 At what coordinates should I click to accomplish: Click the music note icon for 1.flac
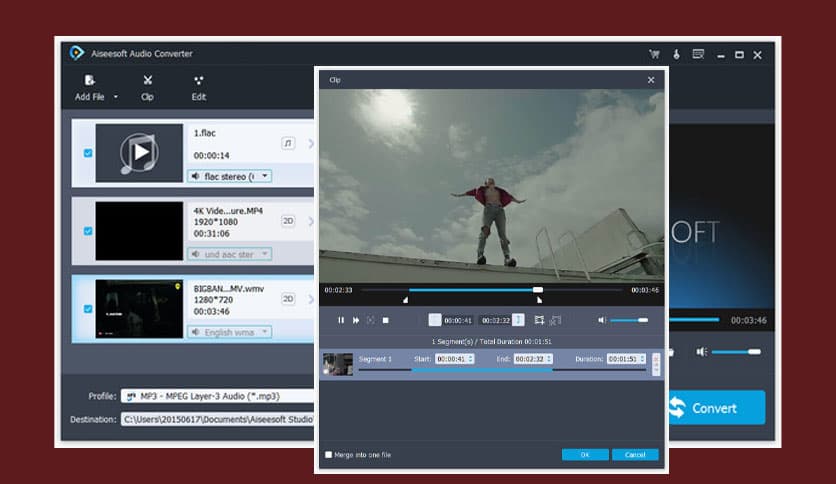[x=288, y=144]
